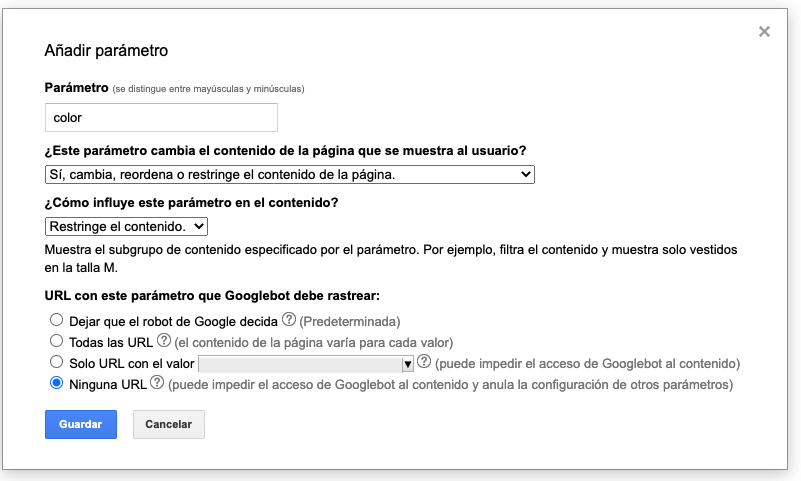Click help icon after the valor dropdown
The height and width of the screenshot is (481, 801).
tap(424, 363)
